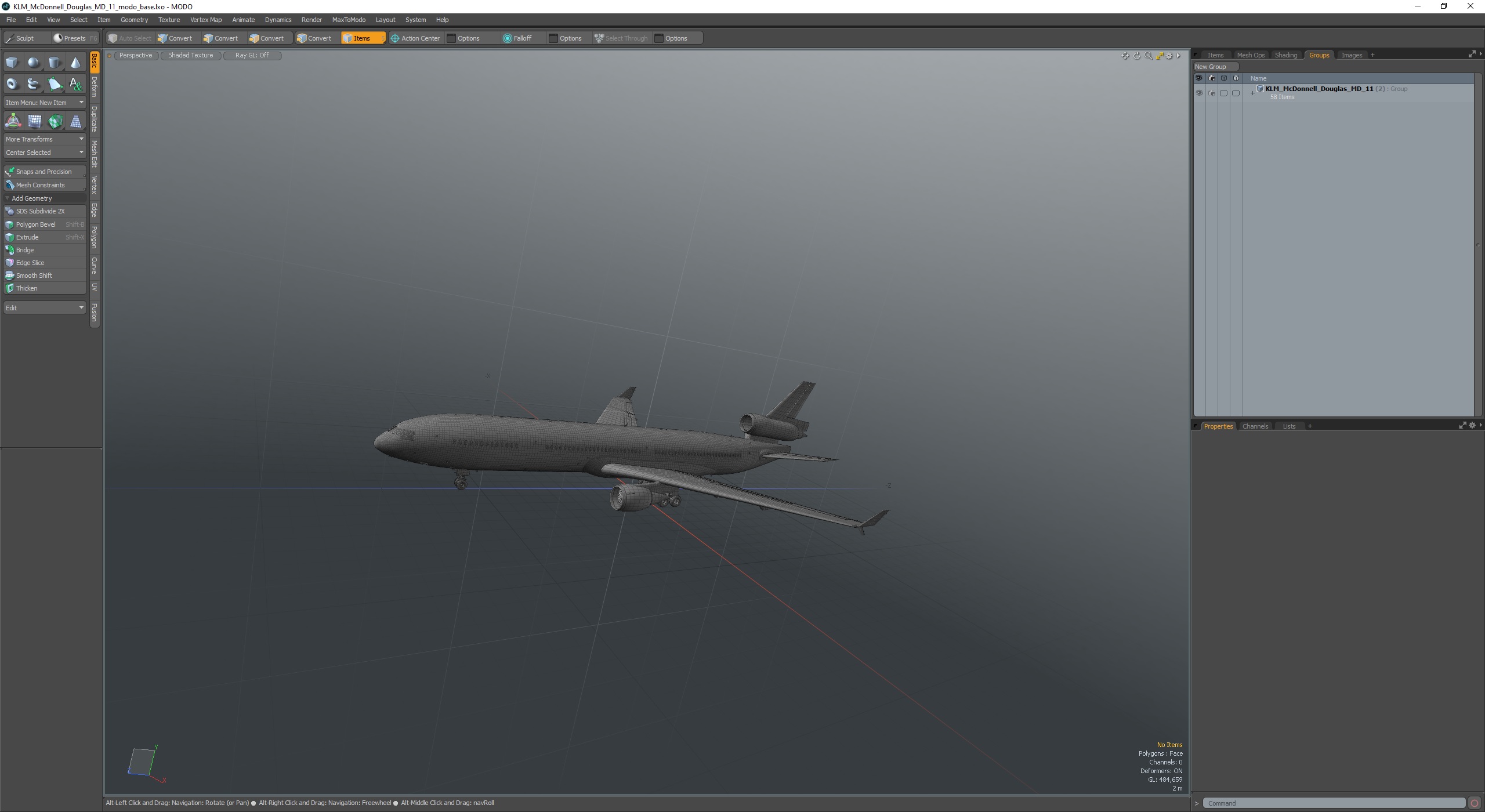Switch to the Channels tab
Image resolution: width=1485 pixels, height=812 pixels.
pos(1255,426)
